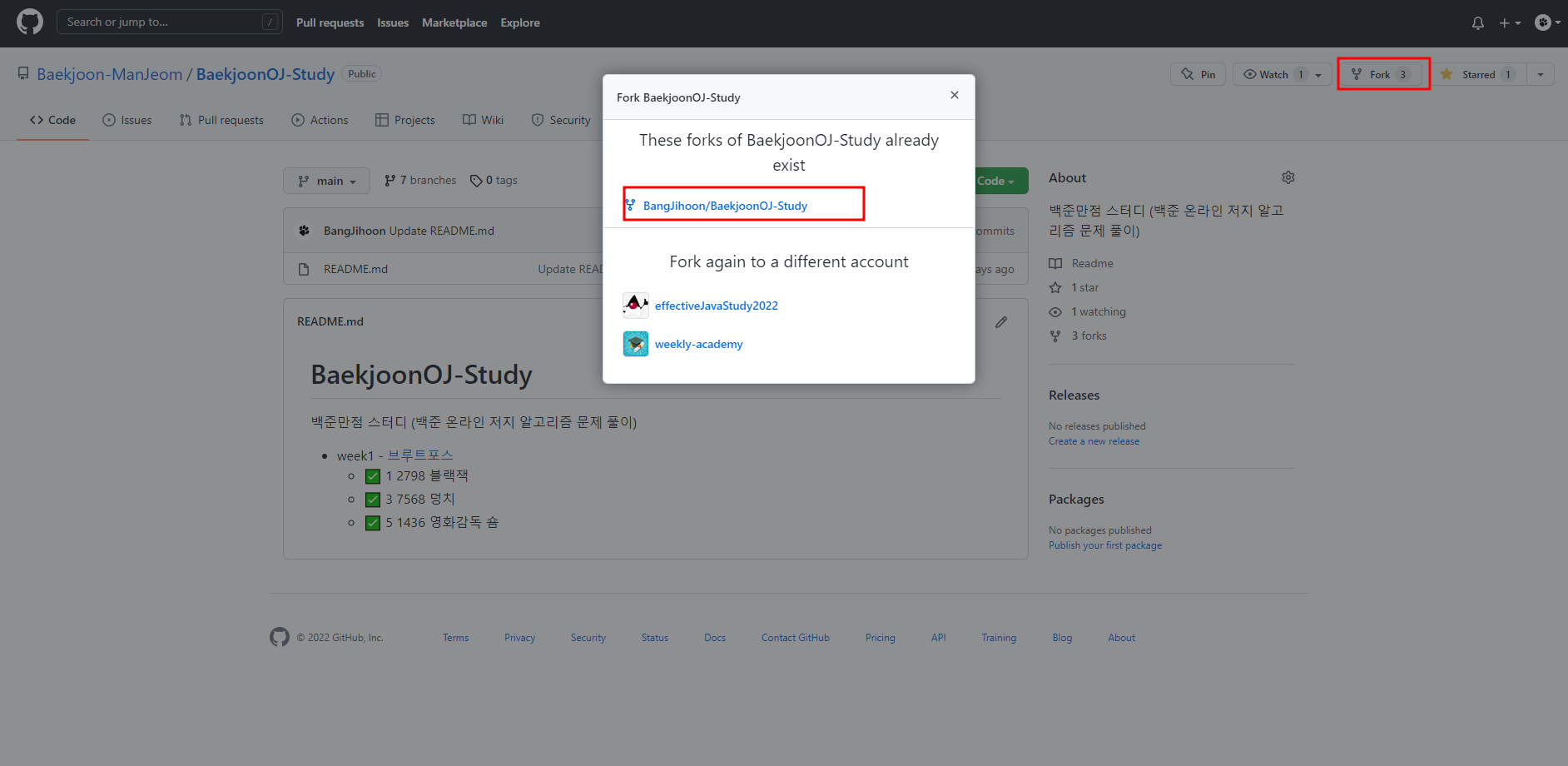The height and width of the screenshot is (766, 1568).
Task: Open About settings gear icon
Action: point(1288,177)
